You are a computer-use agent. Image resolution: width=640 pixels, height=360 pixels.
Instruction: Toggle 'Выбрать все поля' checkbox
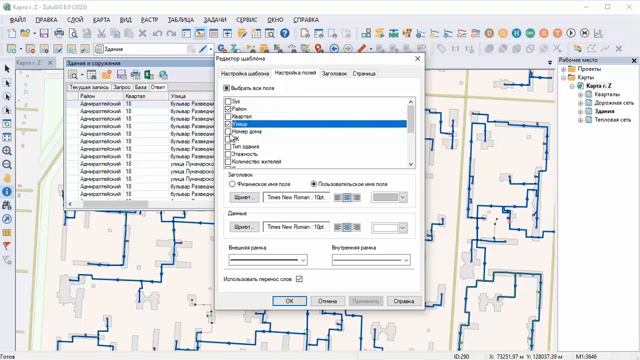[x=227, y=88]
